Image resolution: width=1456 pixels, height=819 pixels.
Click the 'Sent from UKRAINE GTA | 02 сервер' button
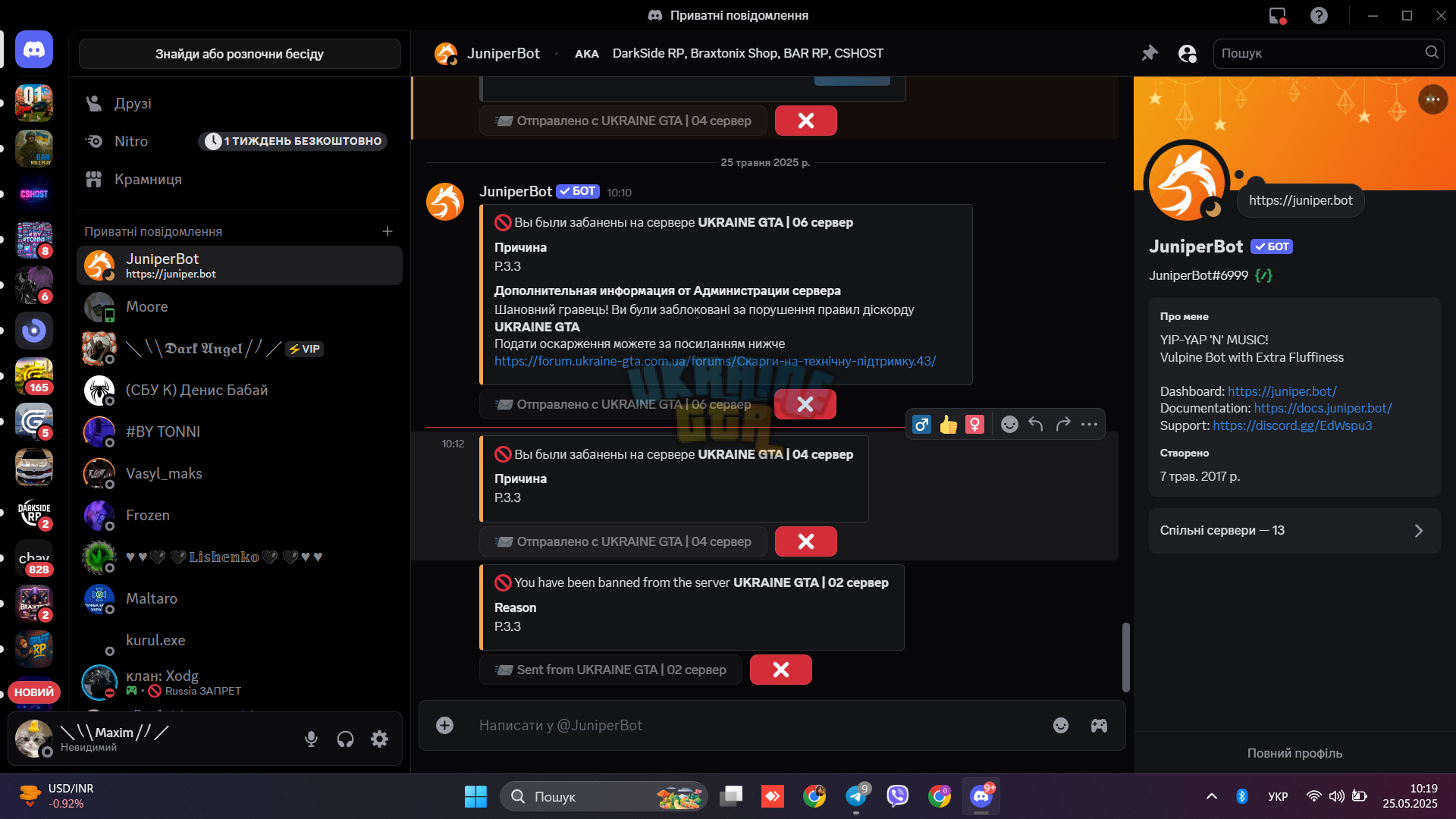click(x=610, y=670)
